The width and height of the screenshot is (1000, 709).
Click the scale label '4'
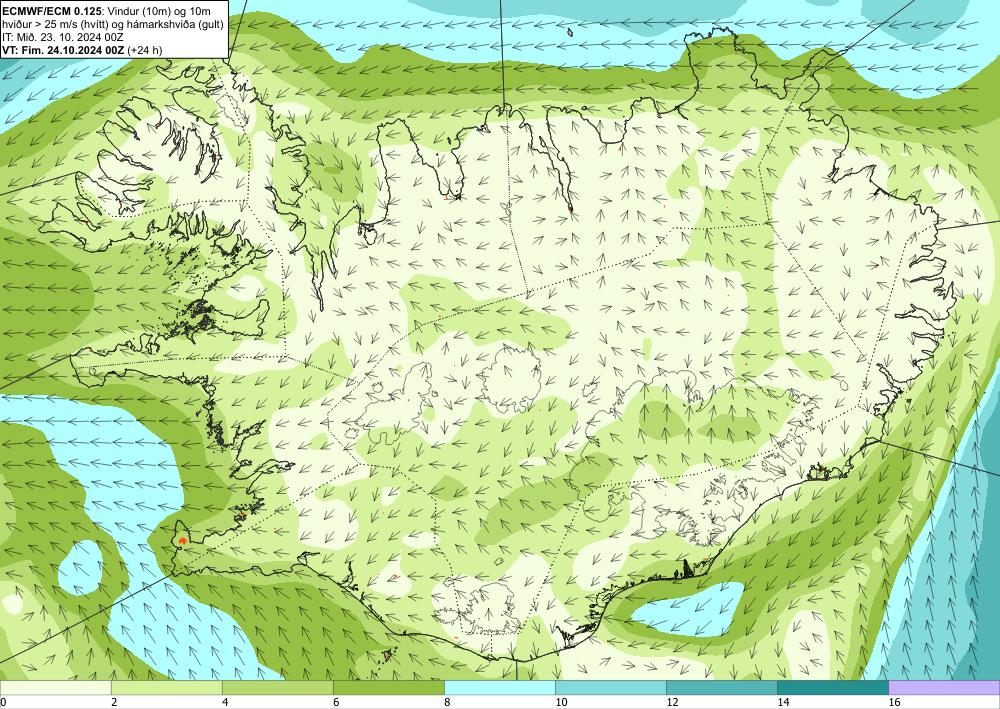point(225,703)
